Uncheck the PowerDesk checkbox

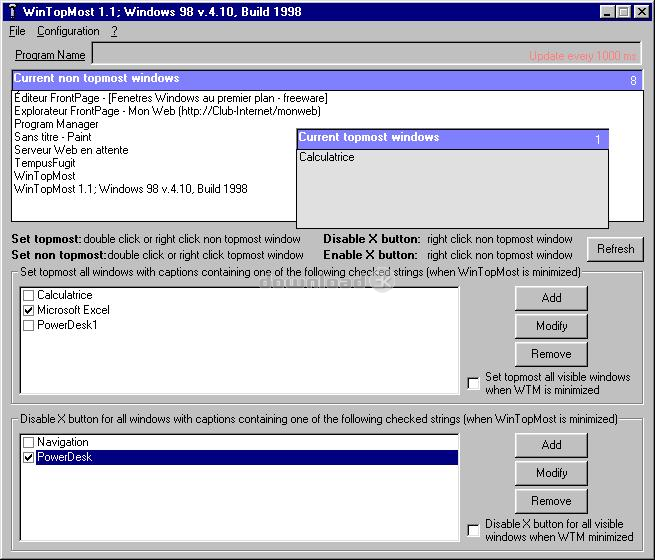(28, 458)
